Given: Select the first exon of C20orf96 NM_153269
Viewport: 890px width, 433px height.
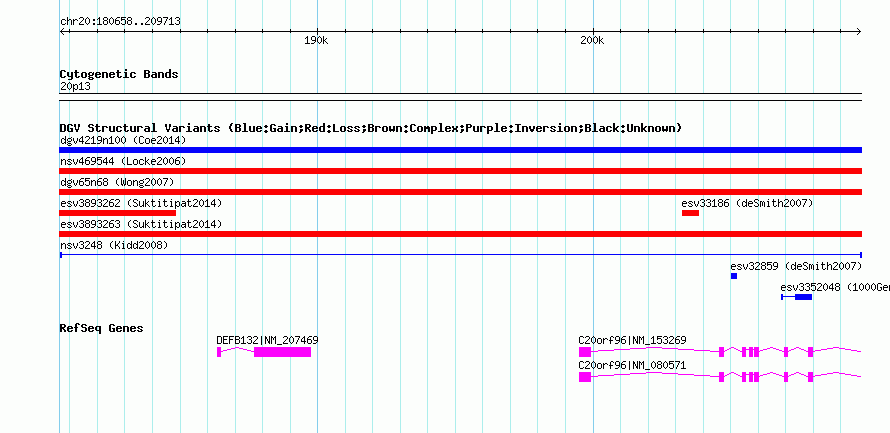Looking at the screenshot, I should [x=585, y=352].
